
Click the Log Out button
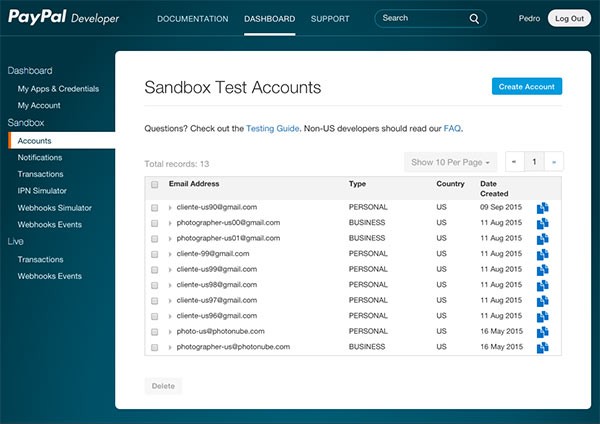[569, 18]
